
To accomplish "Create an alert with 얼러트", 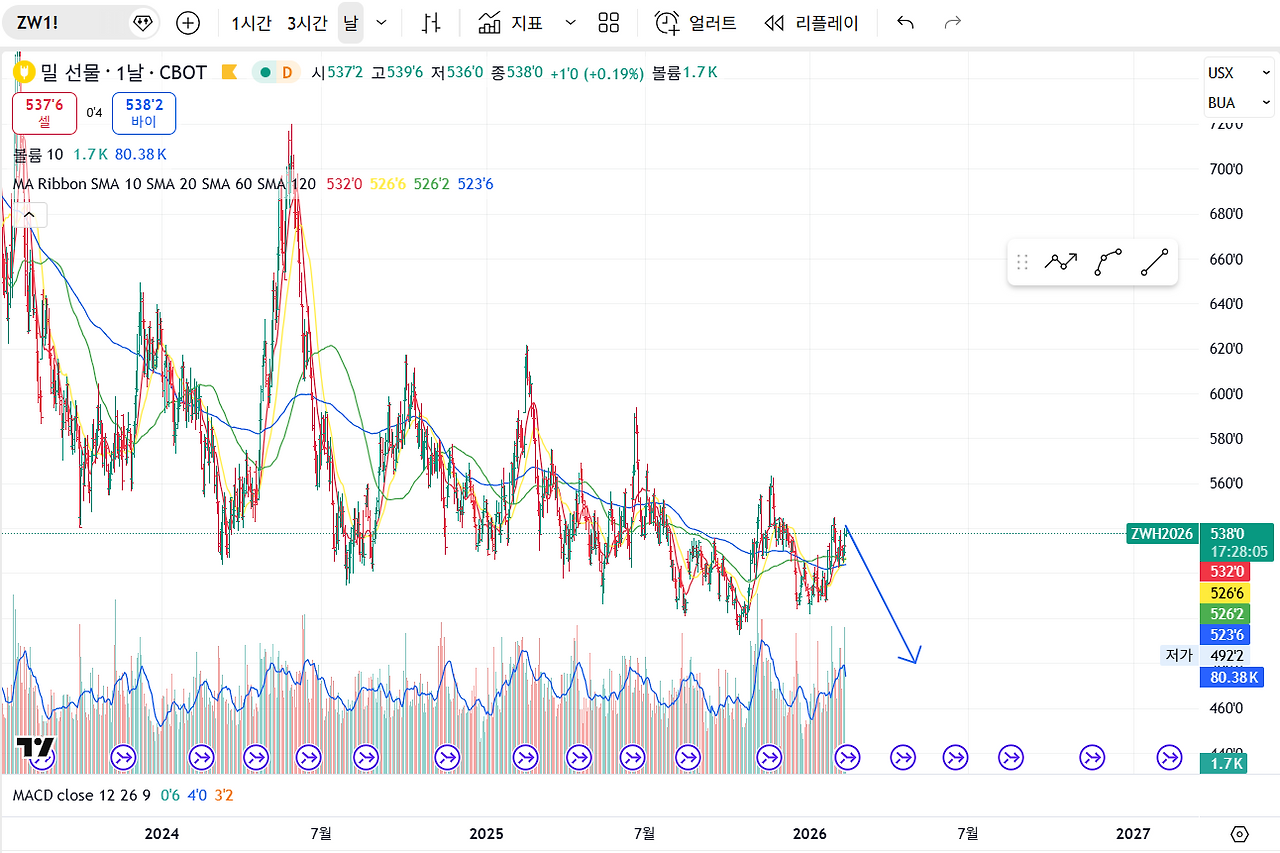I will [x=696, y=23].
